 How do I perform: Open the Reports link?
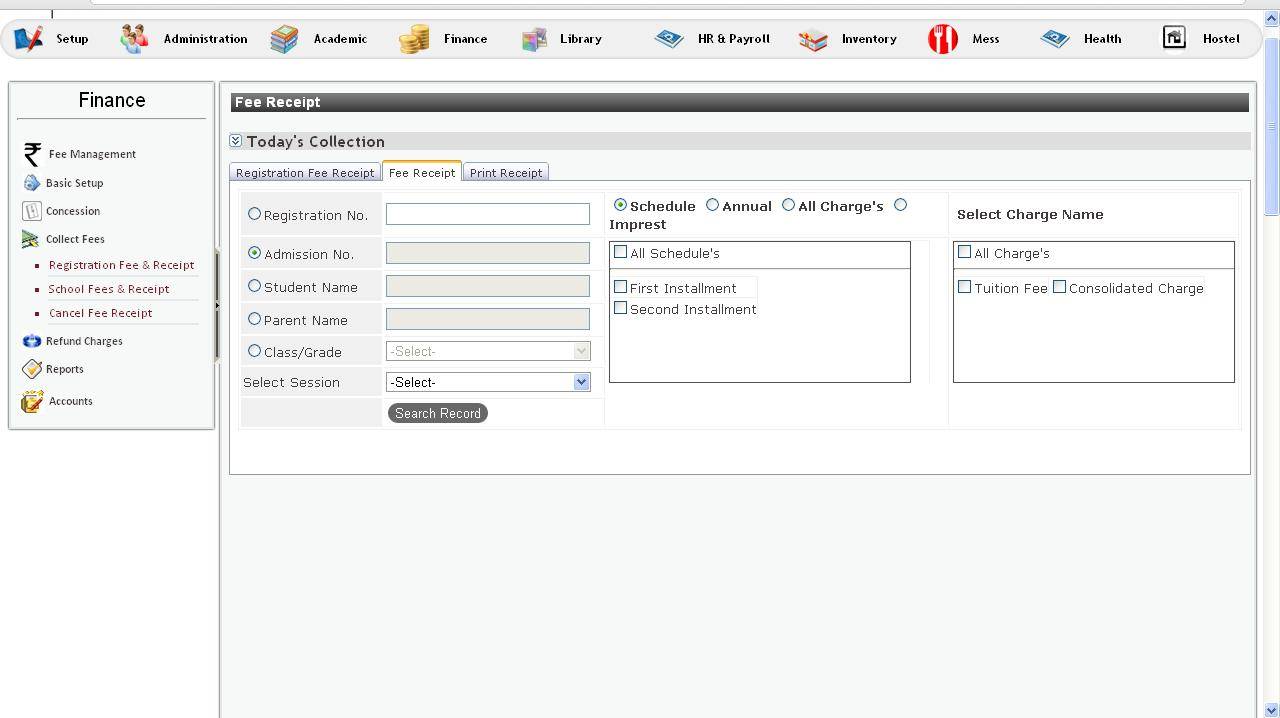click(x=65, y=369)
